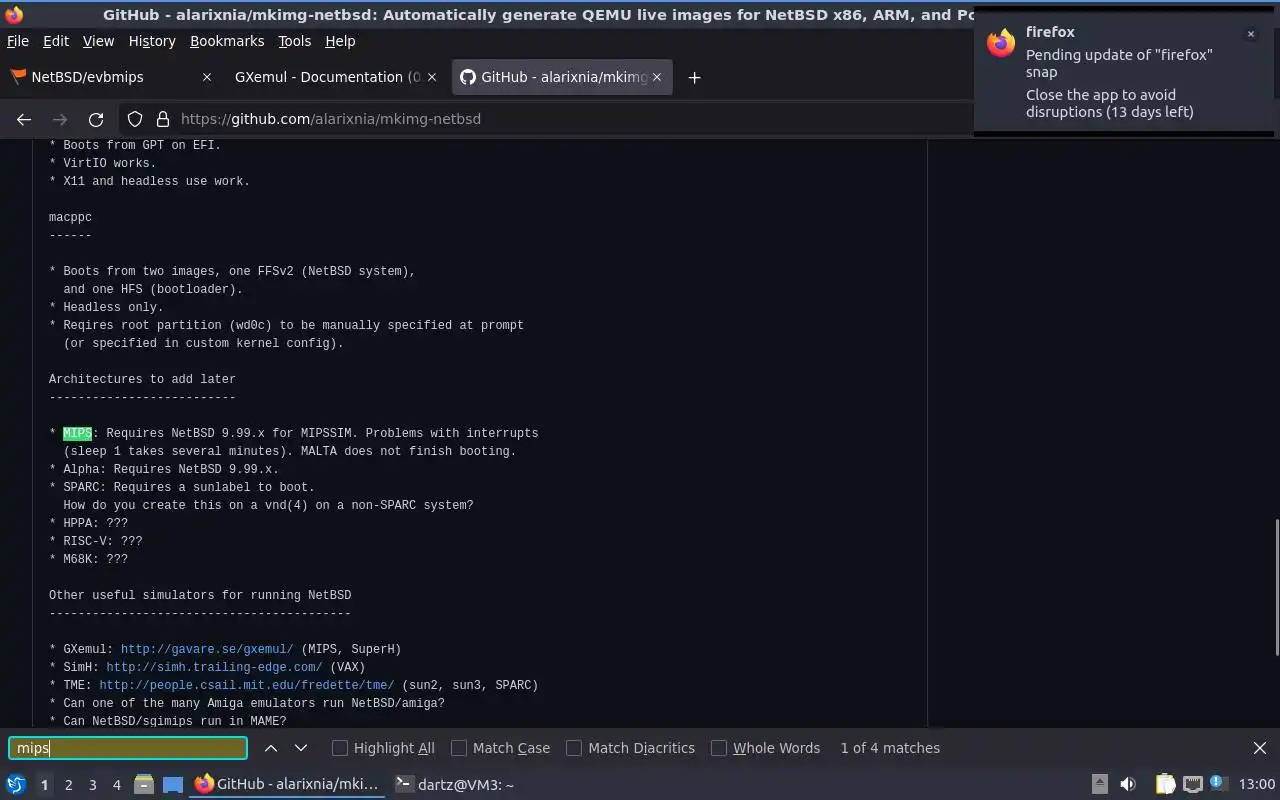Enable Whole Words checkbox
1280x800 pixels.
coord(719,748)
